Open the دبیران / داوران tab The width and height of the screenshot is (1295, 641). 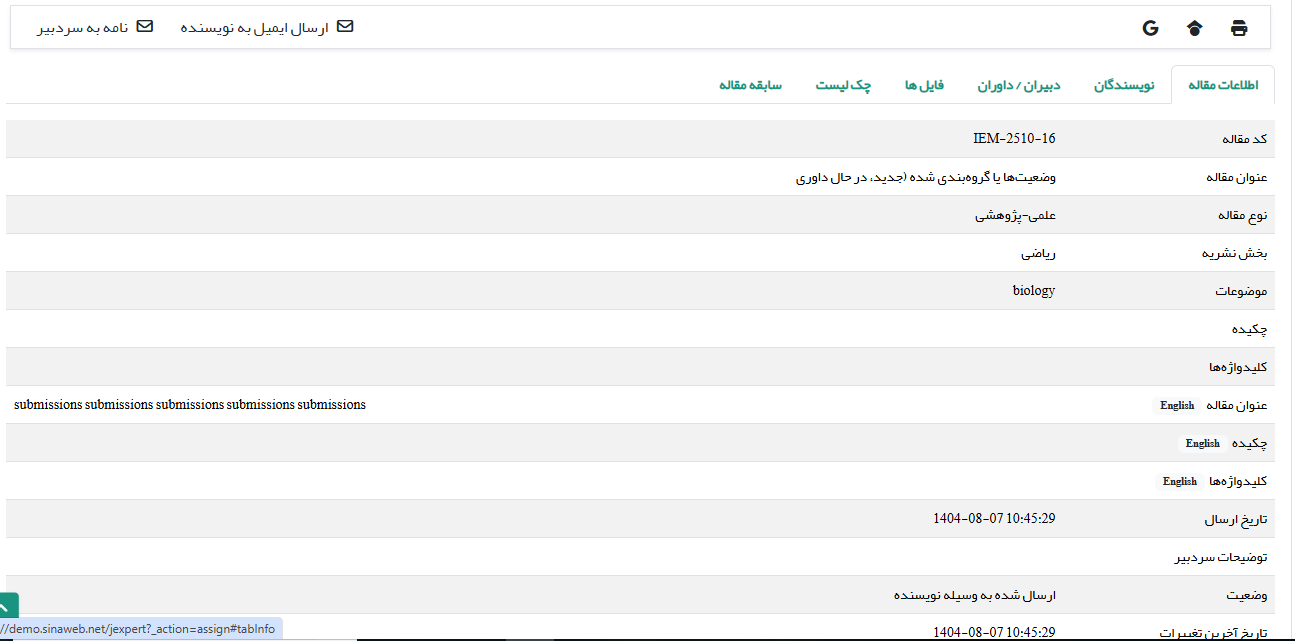click(1019, 85)
